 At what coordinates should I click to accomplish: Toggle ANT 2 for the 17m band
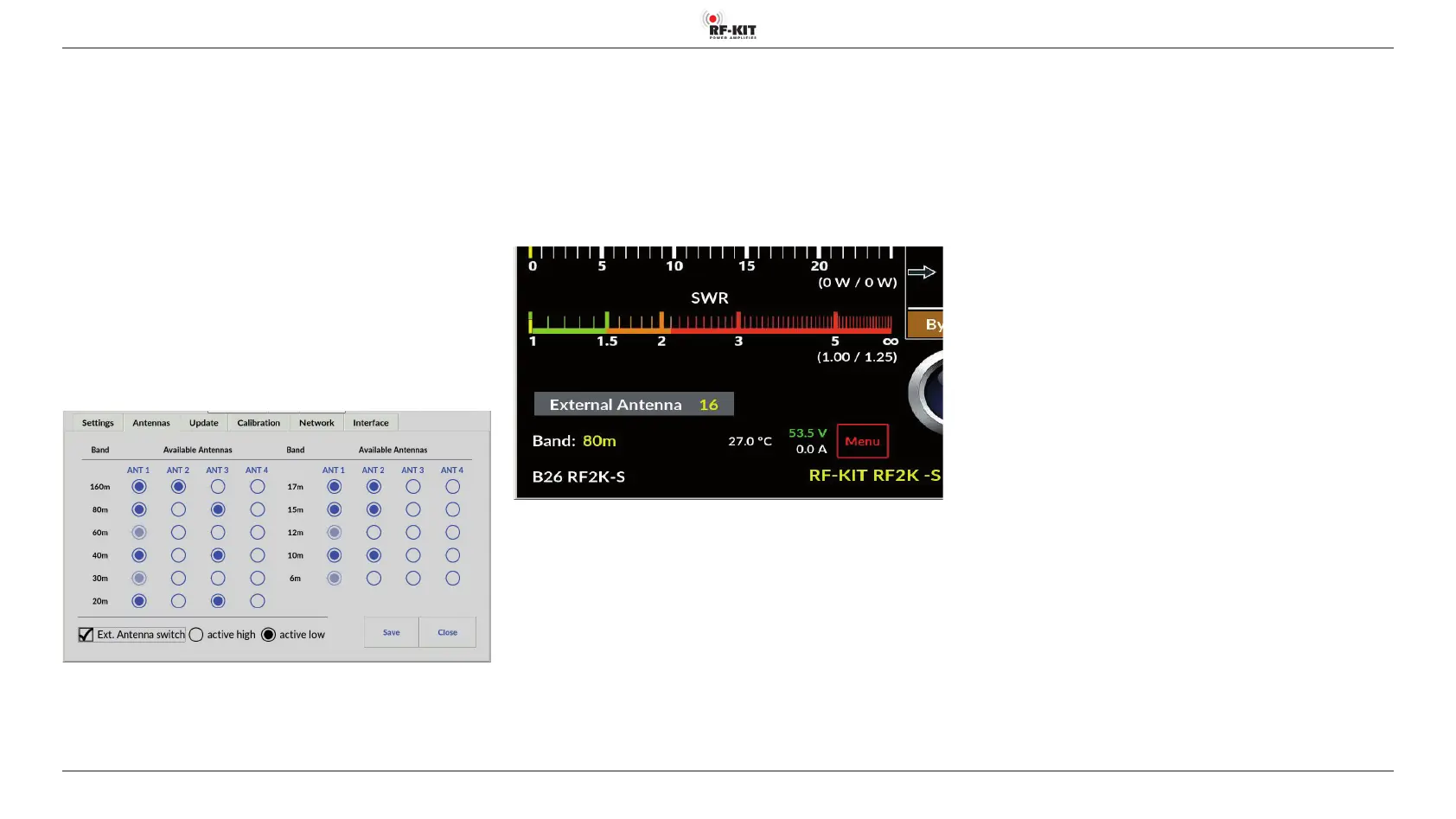click(x=374, y=487)
